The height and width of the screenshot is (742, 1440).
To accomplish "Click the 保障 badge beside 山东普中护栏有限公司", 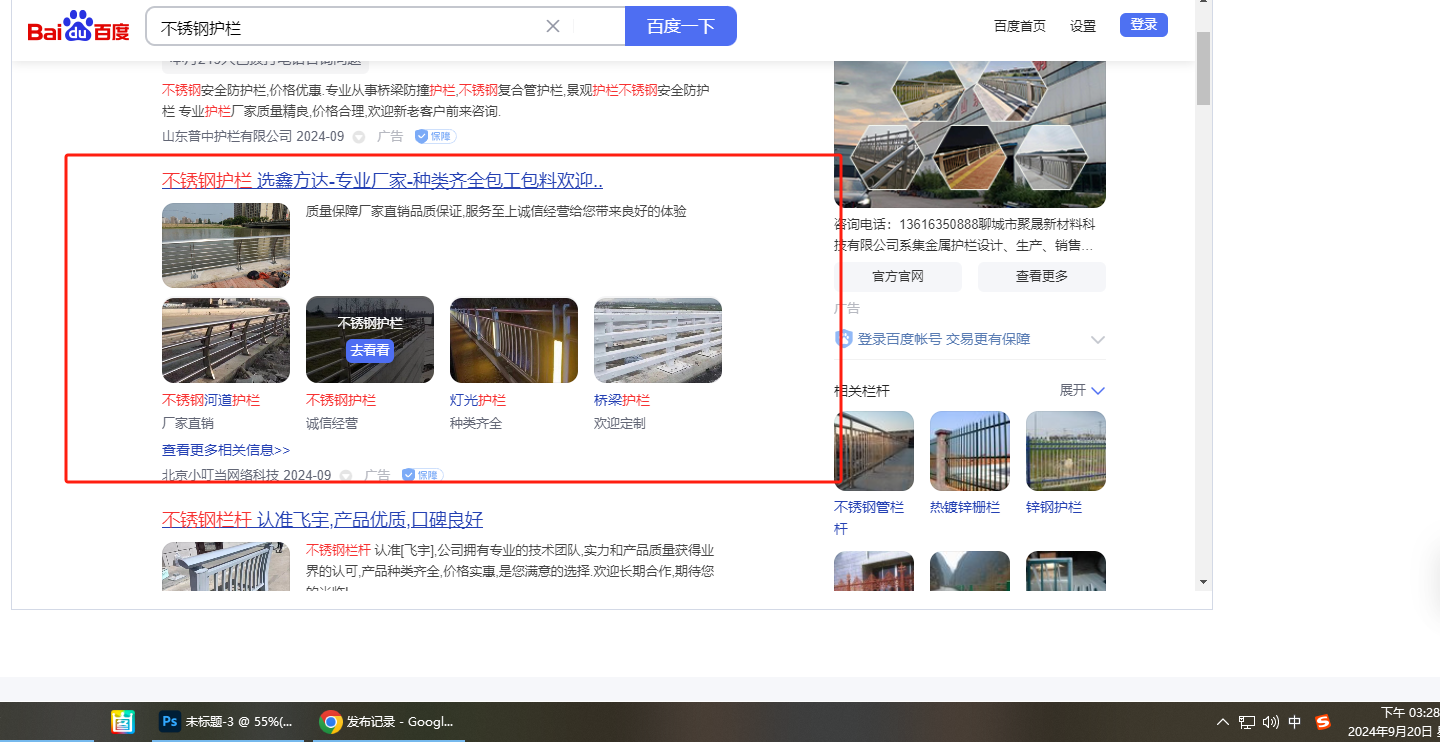I will 435,136.
